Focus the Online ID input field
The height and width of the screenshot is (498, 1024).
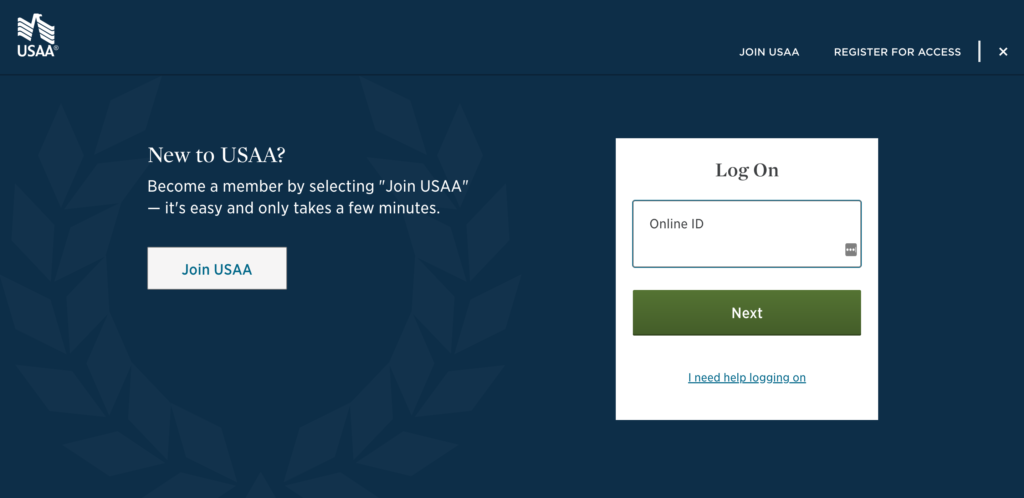746,234
